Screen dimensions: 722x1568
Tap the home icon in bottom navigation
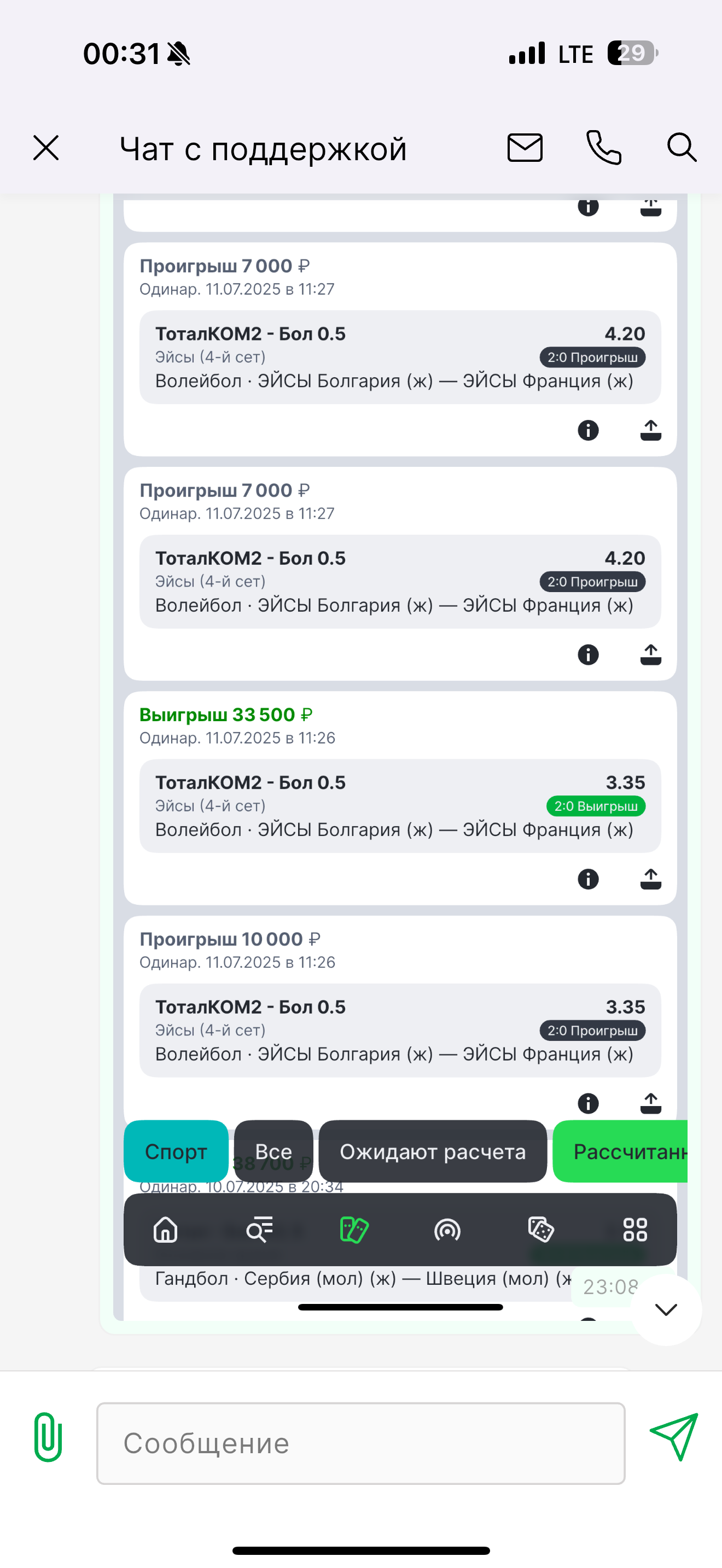pyautogui.click(x=166, y=1229)
